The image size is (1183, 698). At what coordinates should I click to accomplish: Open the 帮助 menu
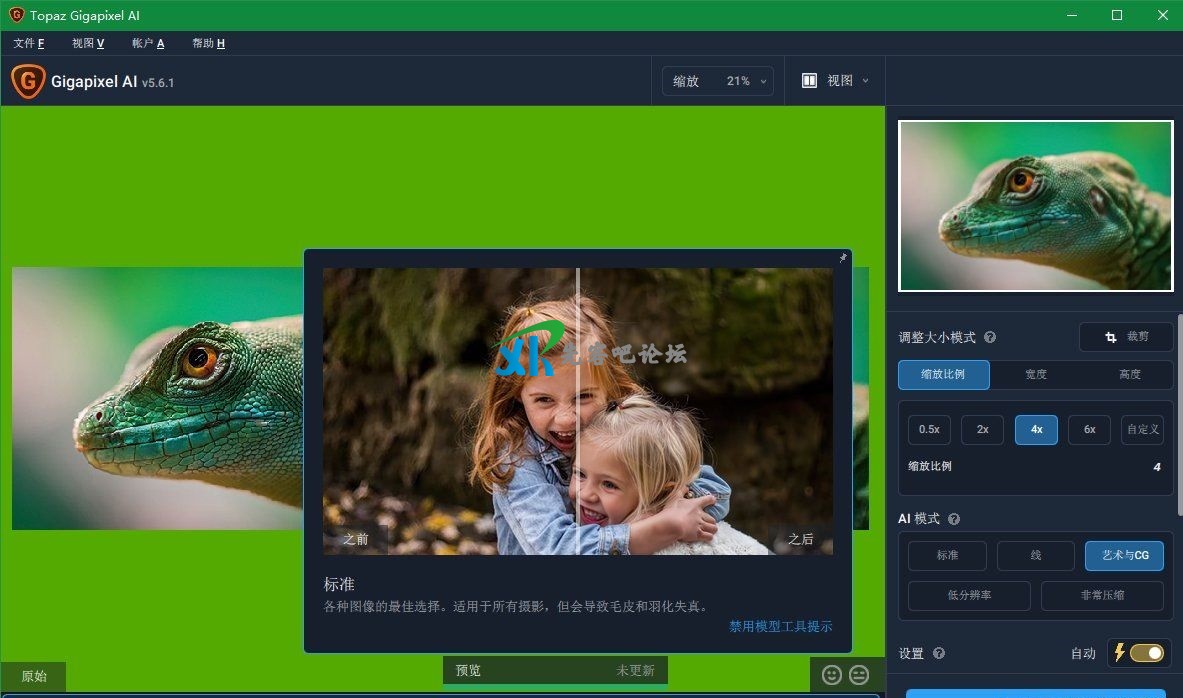(x=208, y=43)
